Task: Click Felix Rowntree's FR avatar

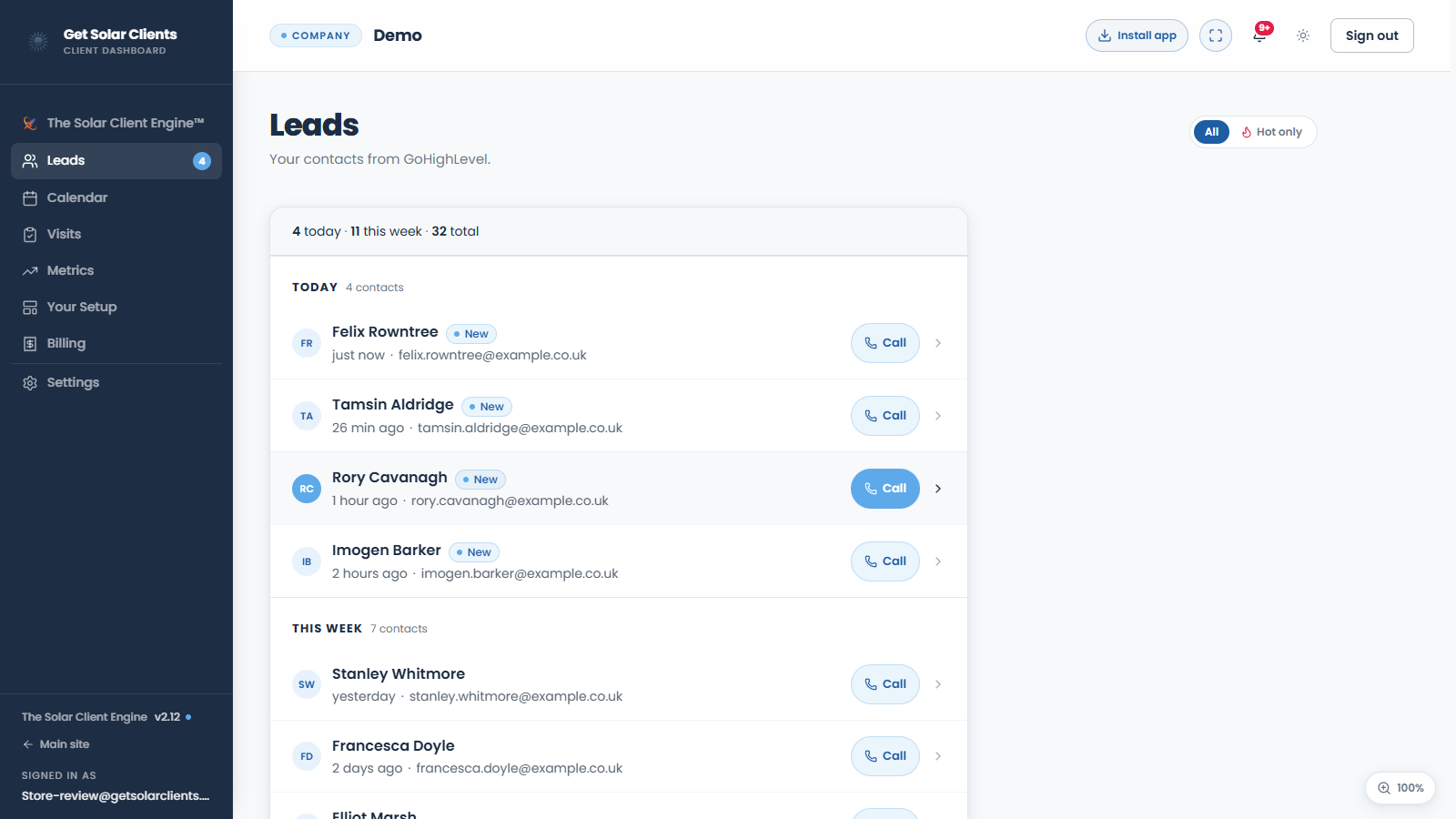Action: click(307, 343)
